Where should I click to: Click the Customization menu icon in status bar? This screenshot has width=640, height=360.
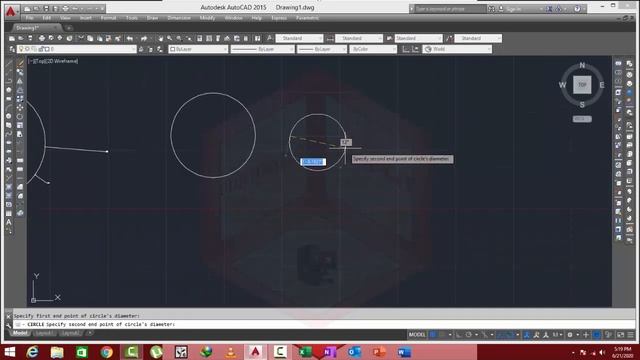click(x=631, y=335)
